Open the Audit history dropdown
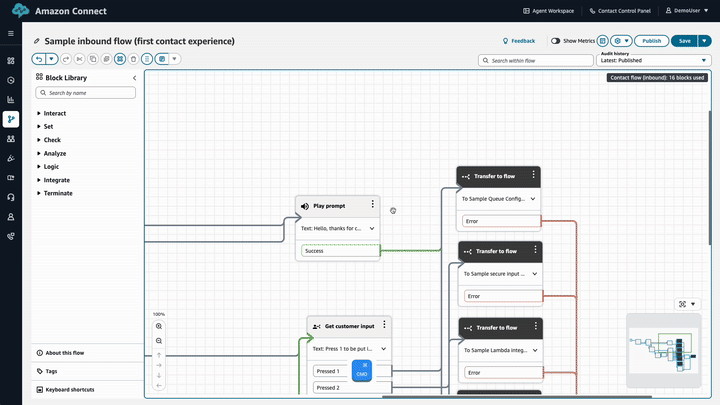The height and width of the screenshot is (405, 720). (x=654, y=60)
